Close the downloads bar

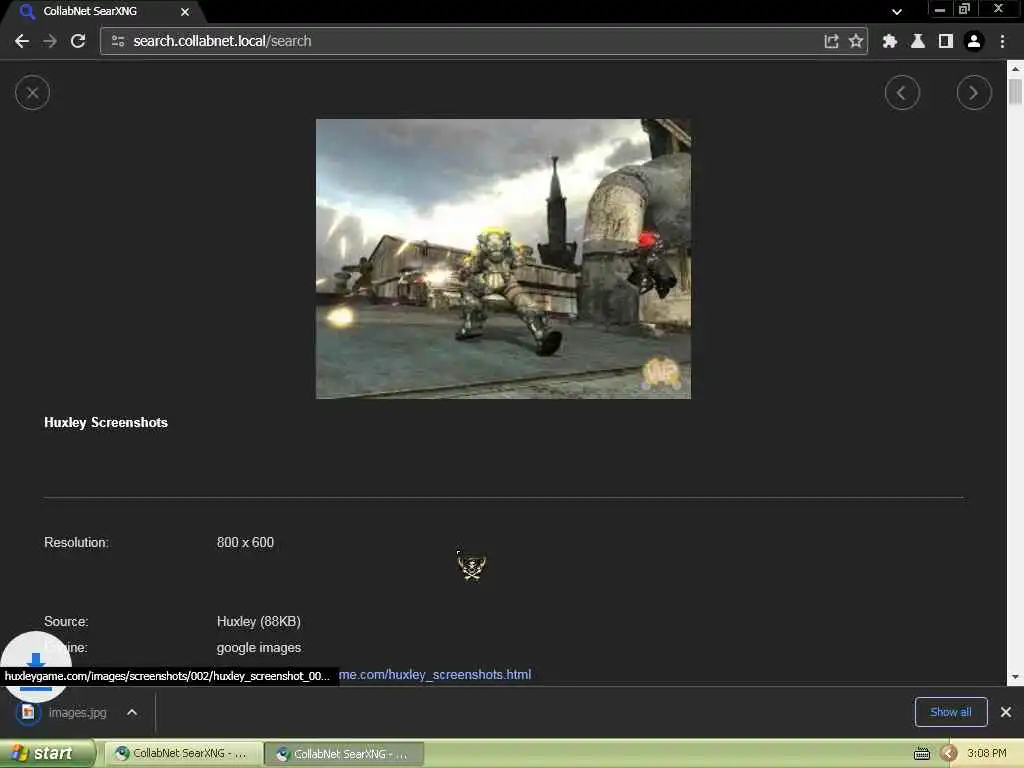(x=1006, y=712)
